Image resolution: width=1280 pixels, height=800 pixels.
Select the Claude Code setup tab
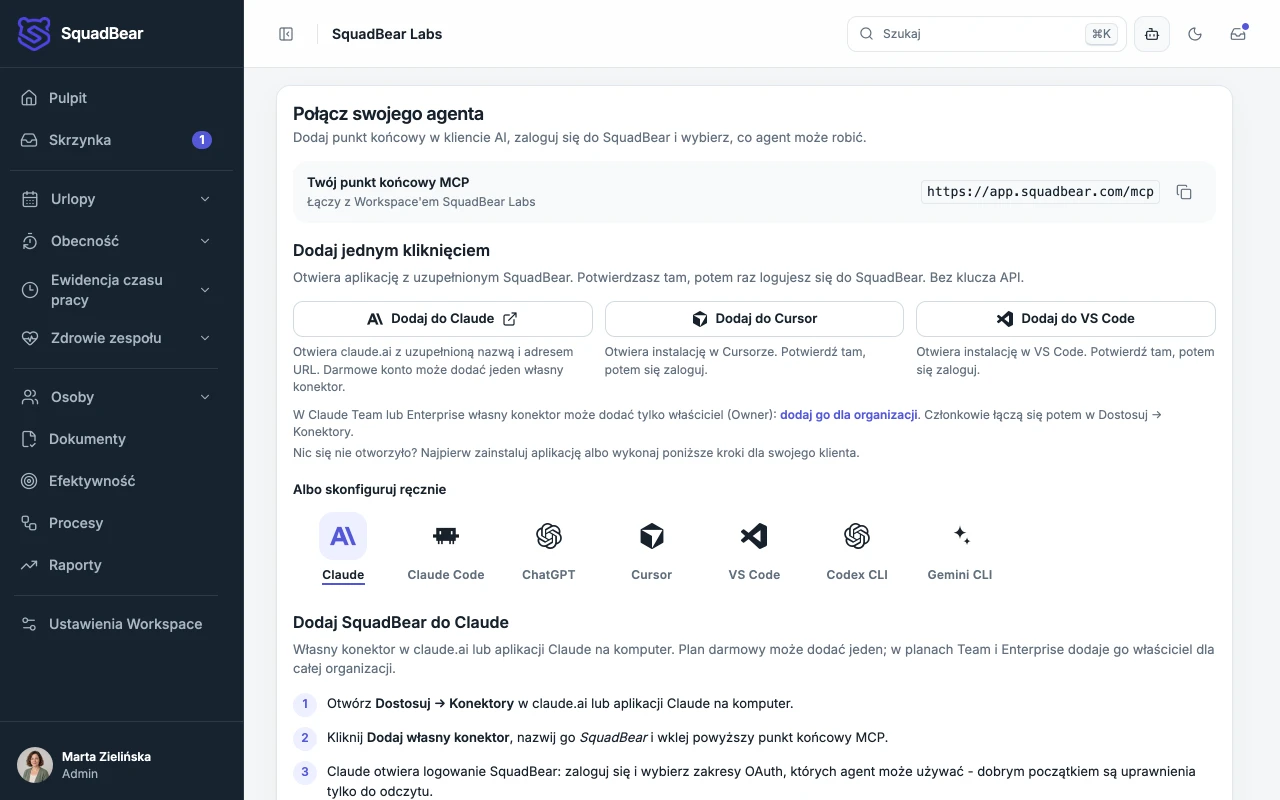click(x=446, y=548)
